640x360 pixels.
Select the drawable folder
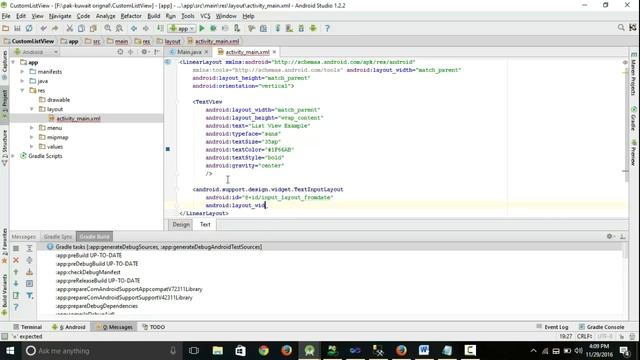point(58,100)
